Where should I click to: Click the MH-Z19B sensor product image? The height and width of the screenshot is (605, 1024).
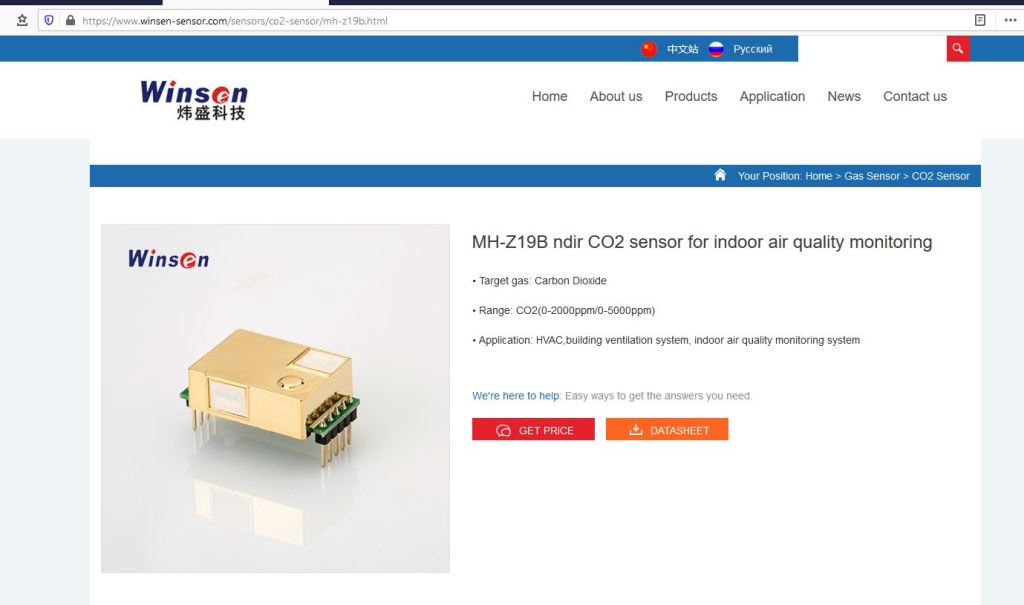[275, 399]
